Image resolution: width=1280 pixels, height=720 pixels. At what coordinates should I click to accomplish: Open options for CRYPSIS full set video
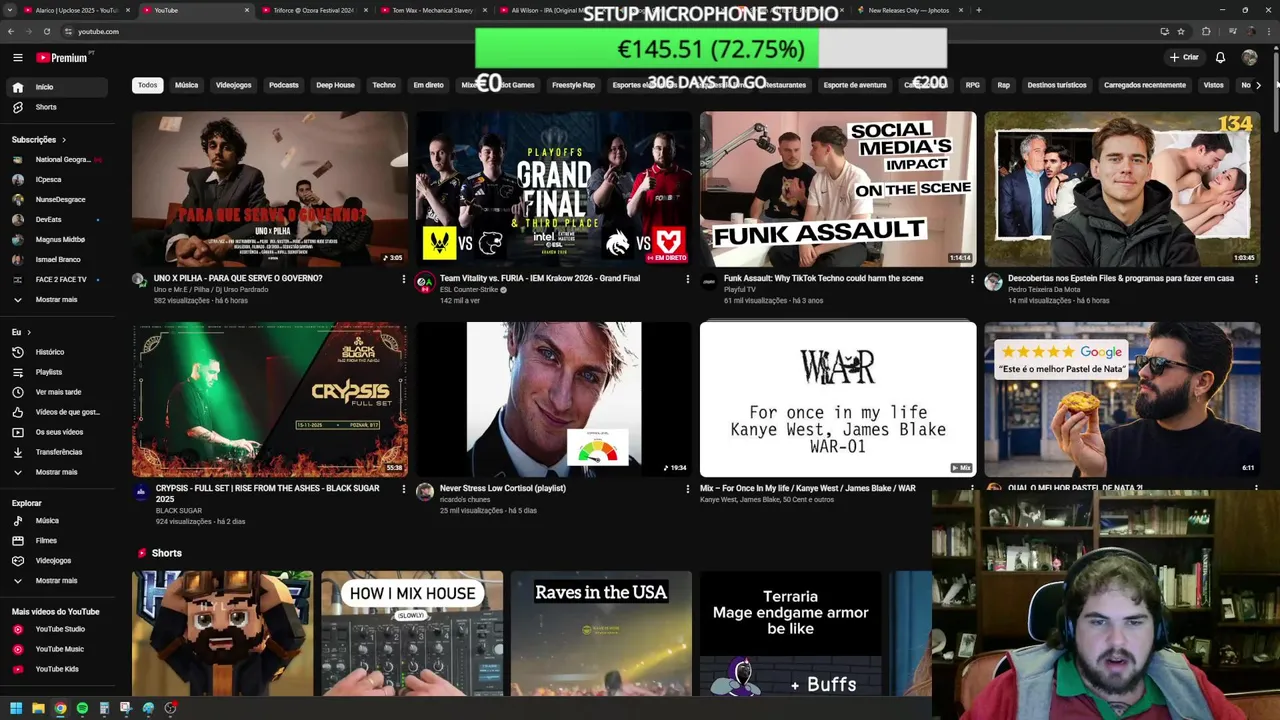pos(403,489)
